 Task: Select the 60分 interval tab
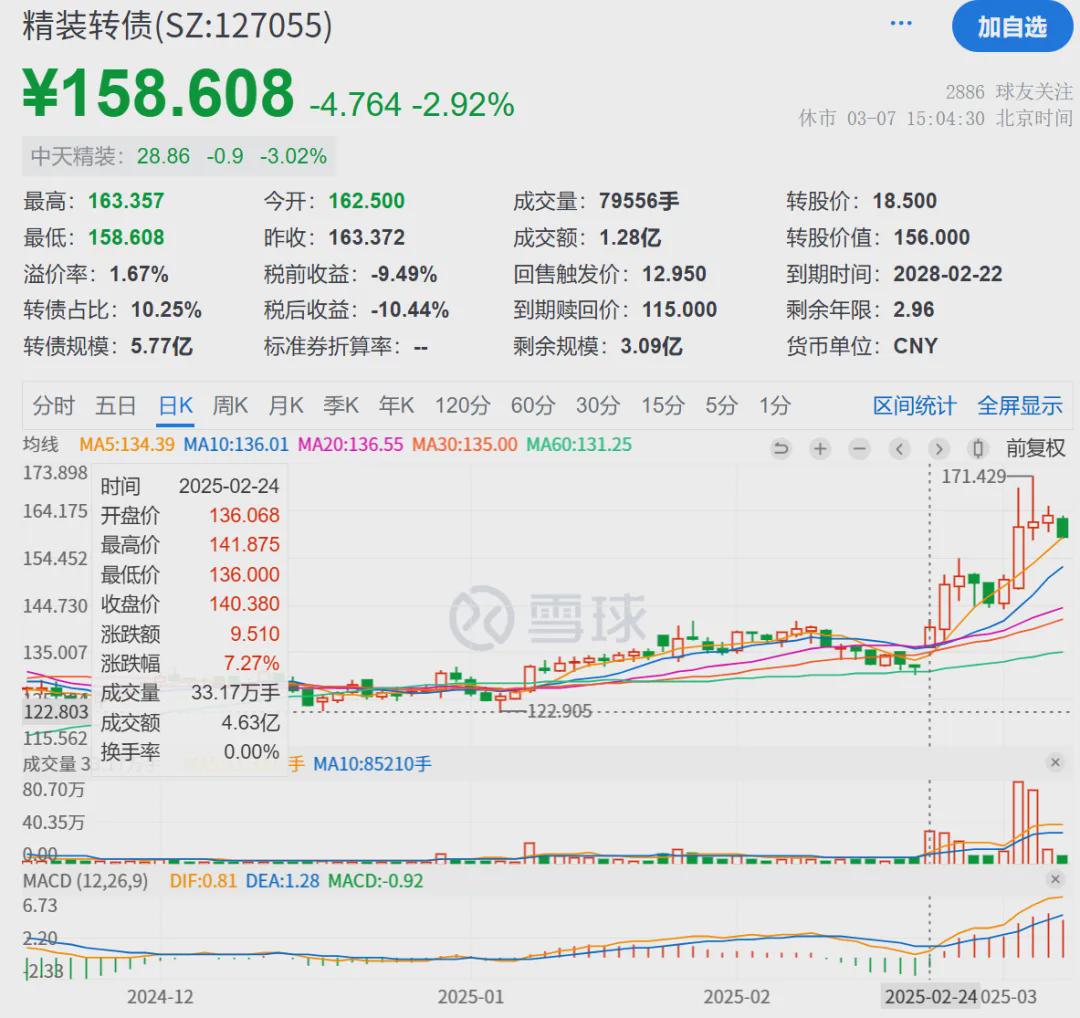[533, 406]
